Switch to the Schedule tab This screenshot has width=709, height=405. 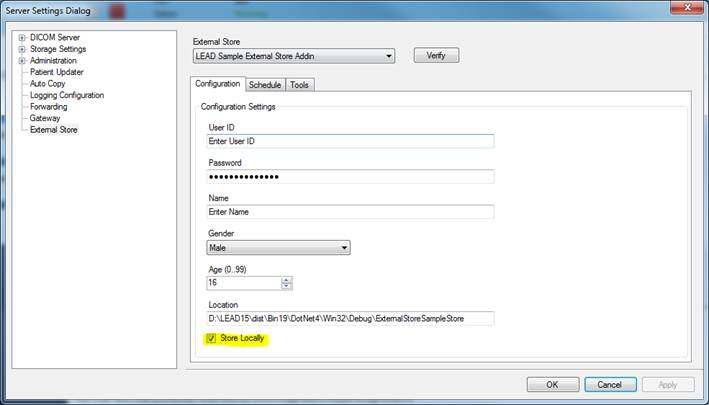click(x=265, y=85)
